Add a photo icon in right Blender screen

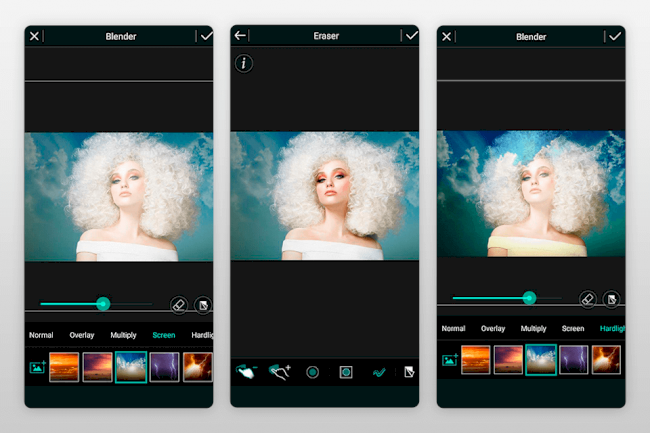click(449, 360)
